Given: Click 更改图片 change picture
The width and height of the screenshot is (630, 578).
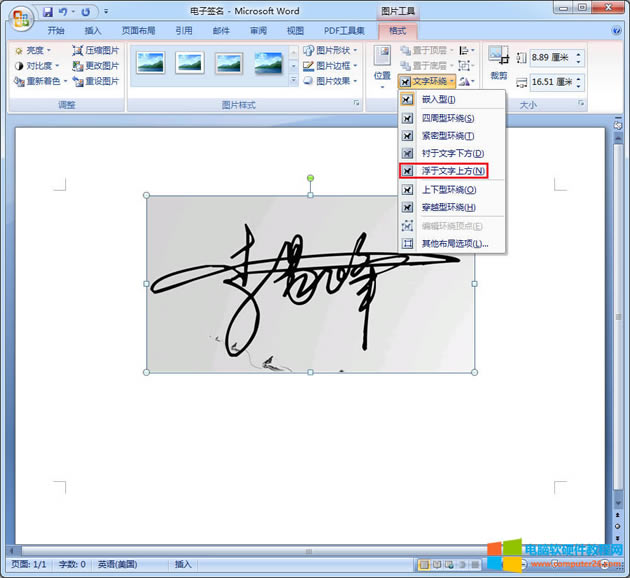Looking at the screenshot, I should click(96, 65).
